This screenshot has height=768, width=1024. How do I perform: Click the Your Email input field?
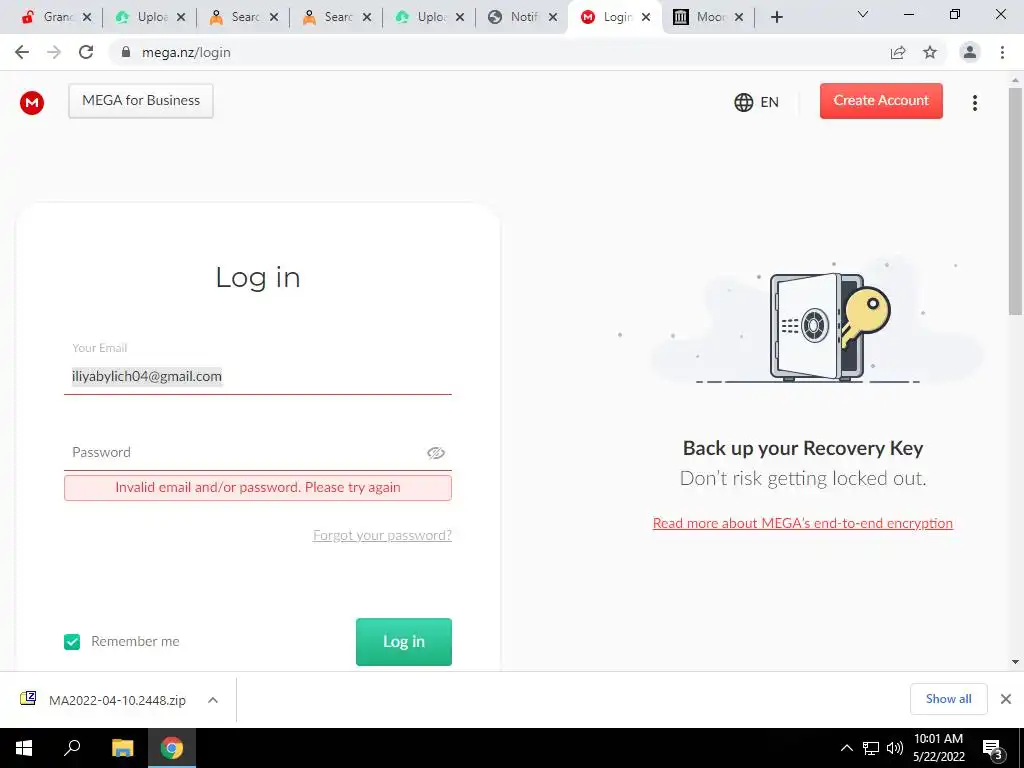tap(257, 376)
